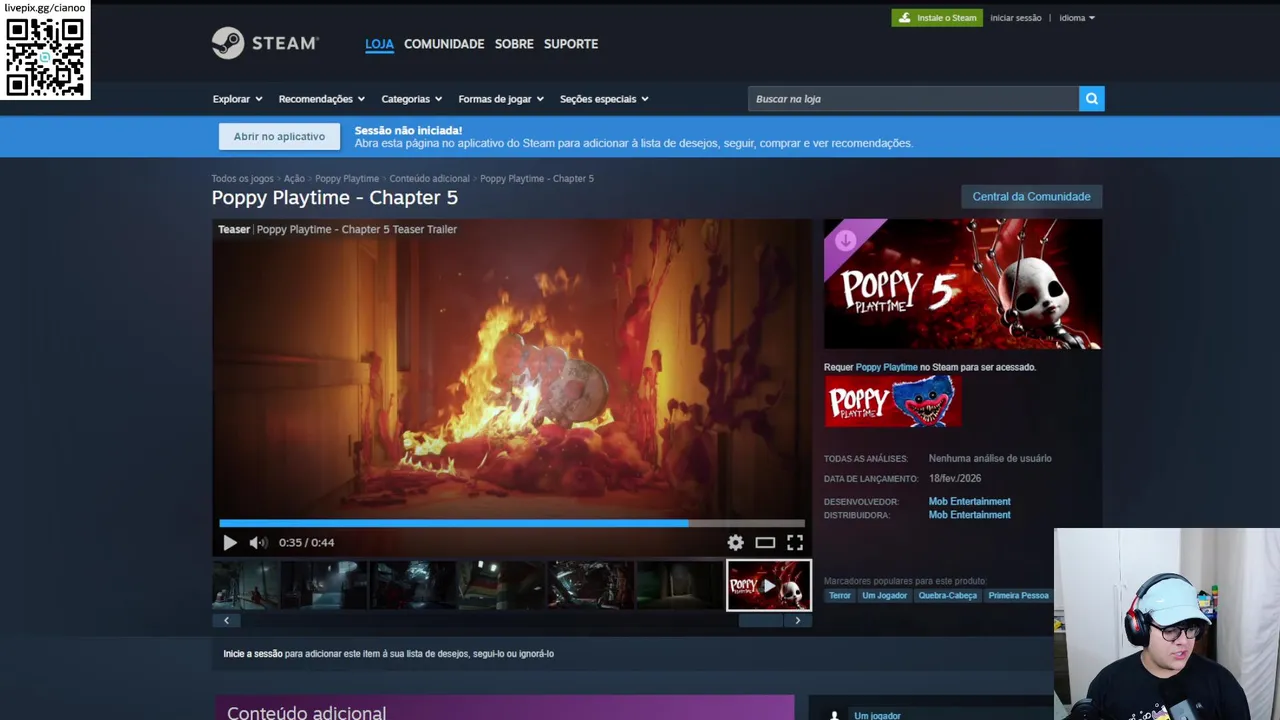The image size is (1280, 720).
Task: Click the livepix QR code overlay
Action: pos(45,56)
